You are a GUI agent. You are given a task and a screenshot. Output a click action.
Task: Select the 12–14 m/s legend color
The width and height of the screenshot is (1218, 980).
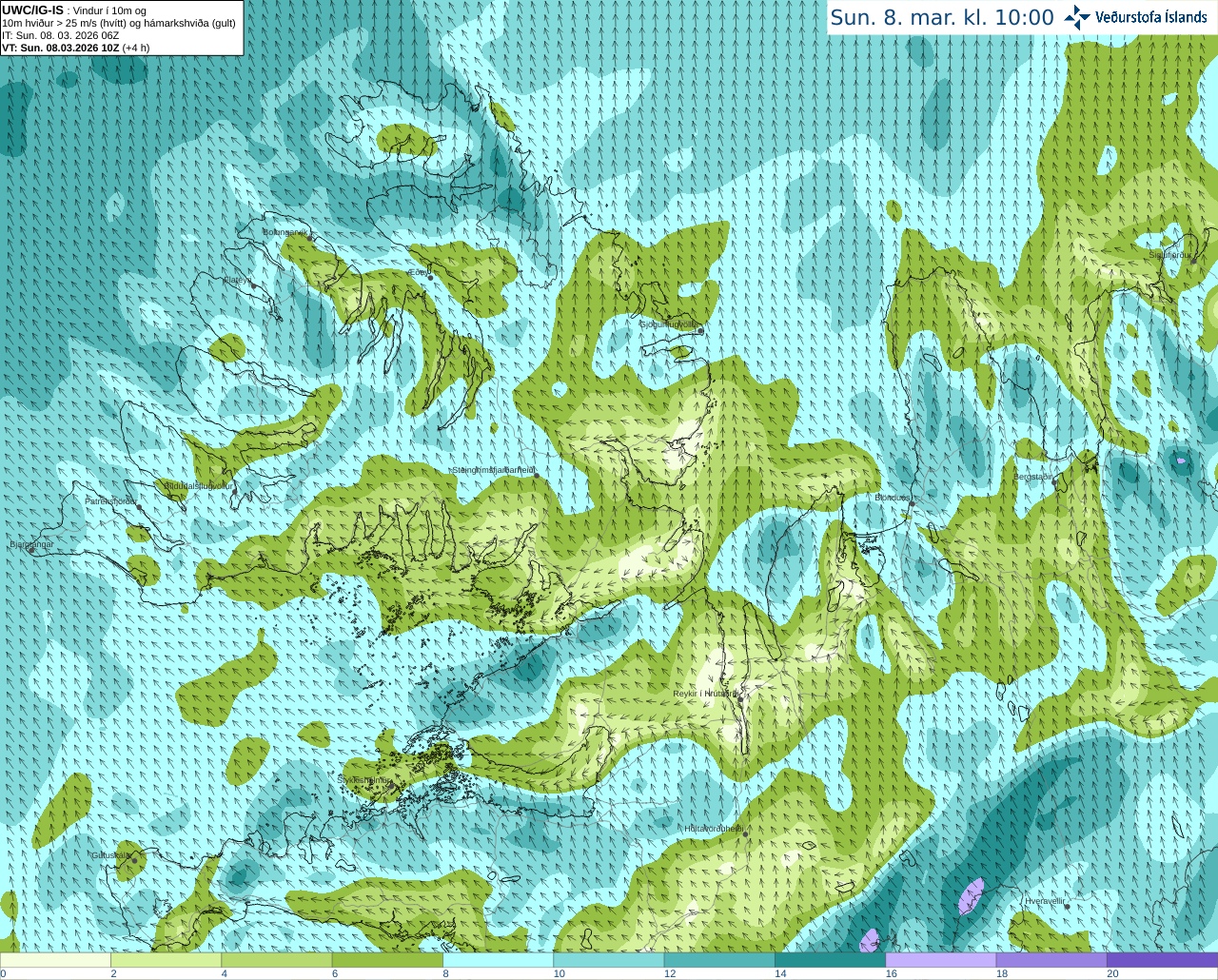coord(719,960)
